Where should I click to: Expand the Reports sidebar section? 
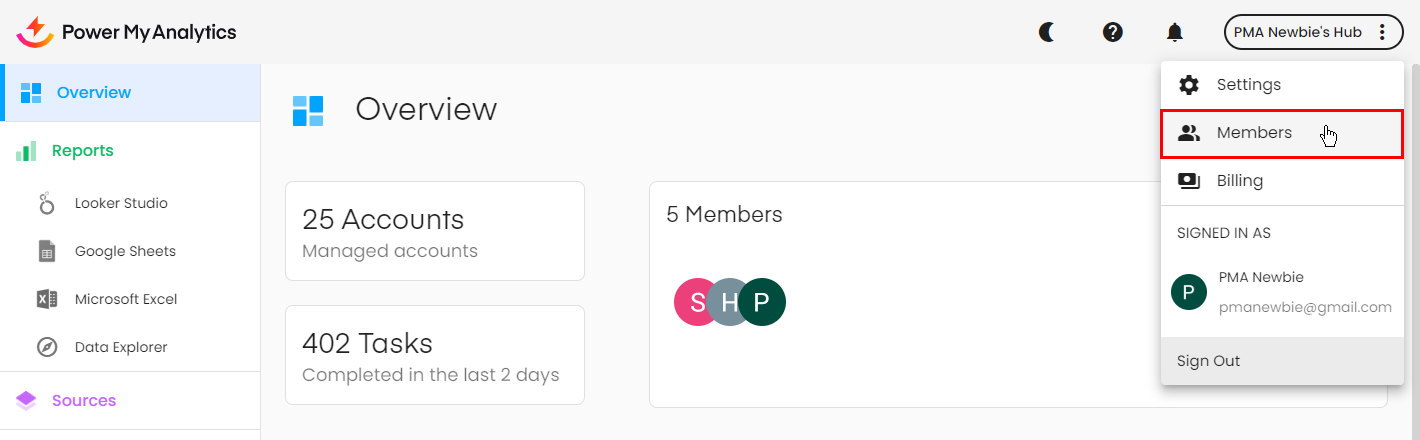[82, 151]
